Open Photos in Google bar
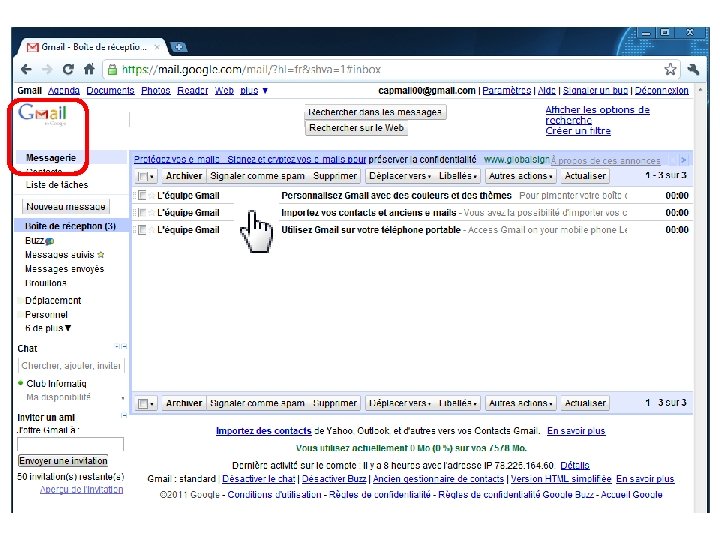720x540 pixels. [156, 91]
